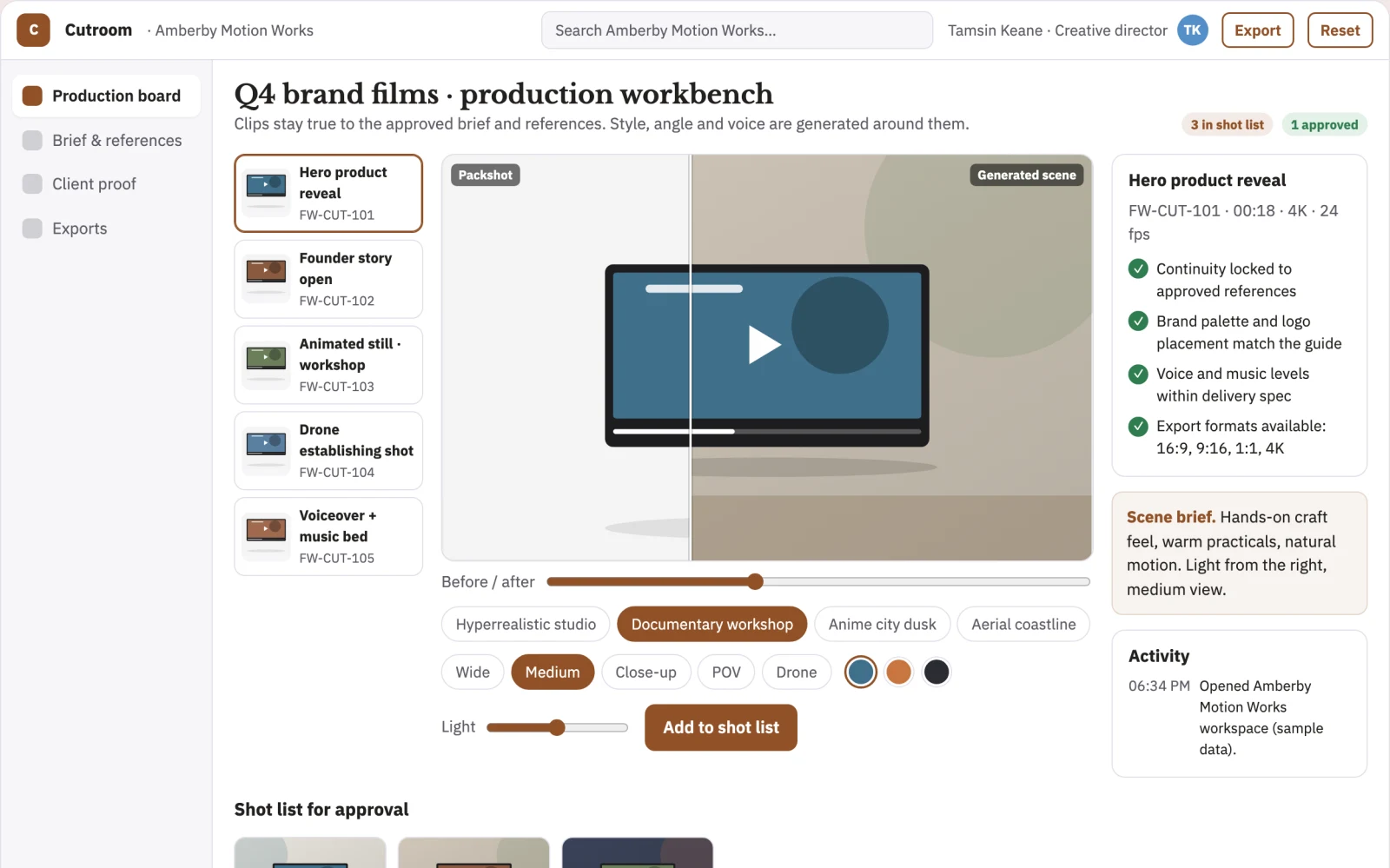Click the Cutroom logo icon
Screen dimensions: 1390x868
coord(33,30)
